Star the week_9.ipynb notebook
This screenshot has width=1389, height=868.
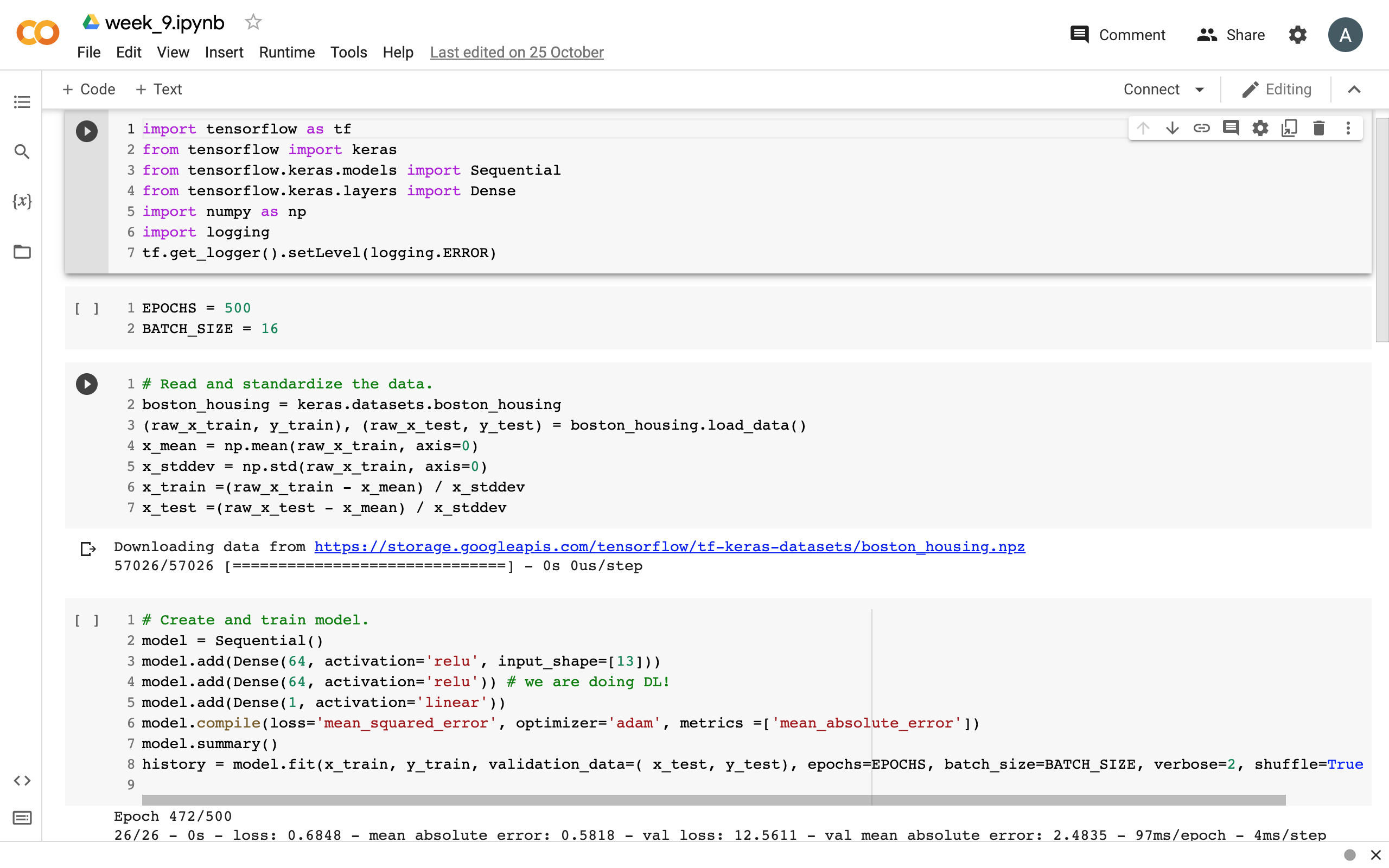pos(253,22)
